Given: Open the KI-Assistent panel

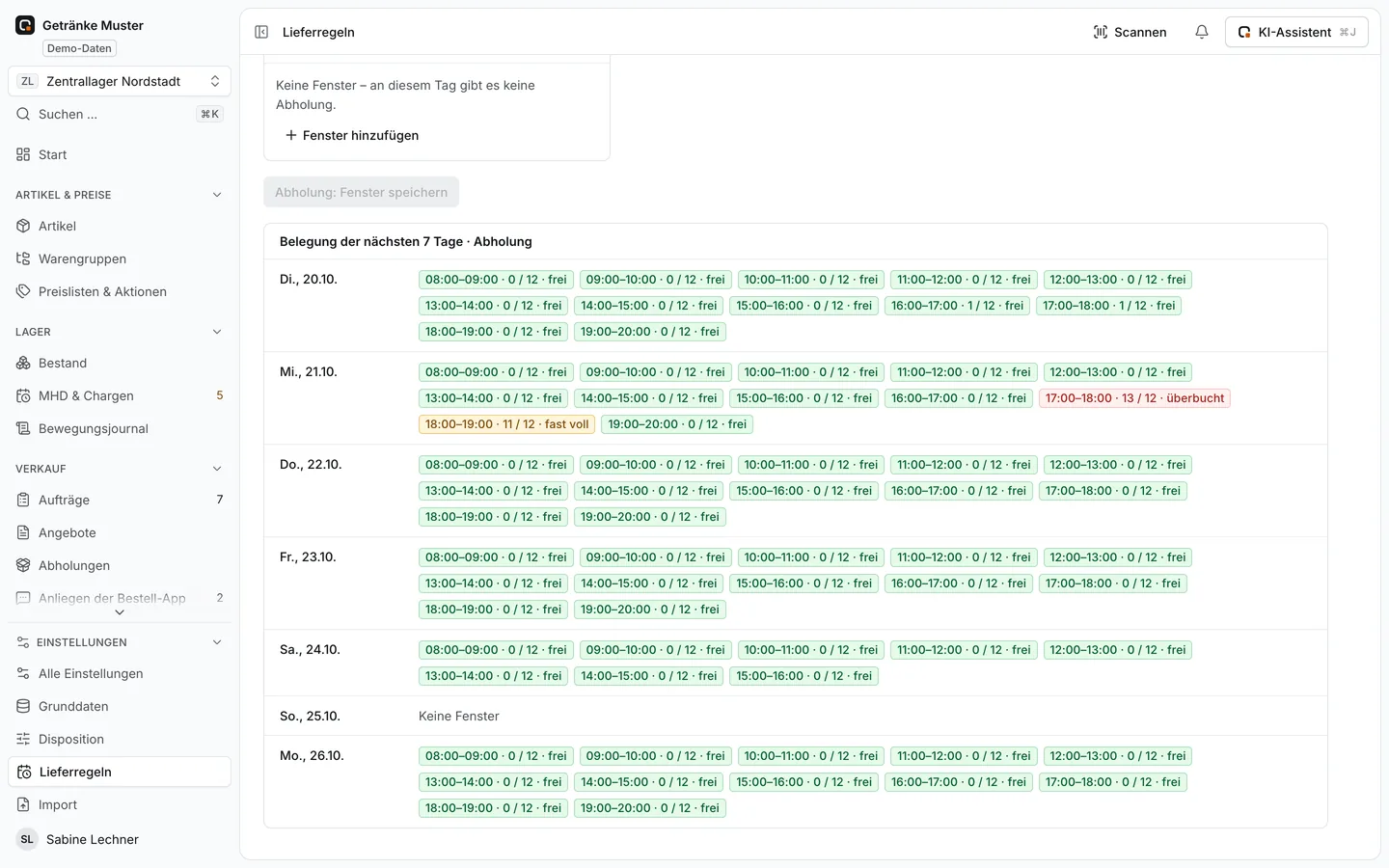Looking at the screenshot, I should pos(1296,32).
